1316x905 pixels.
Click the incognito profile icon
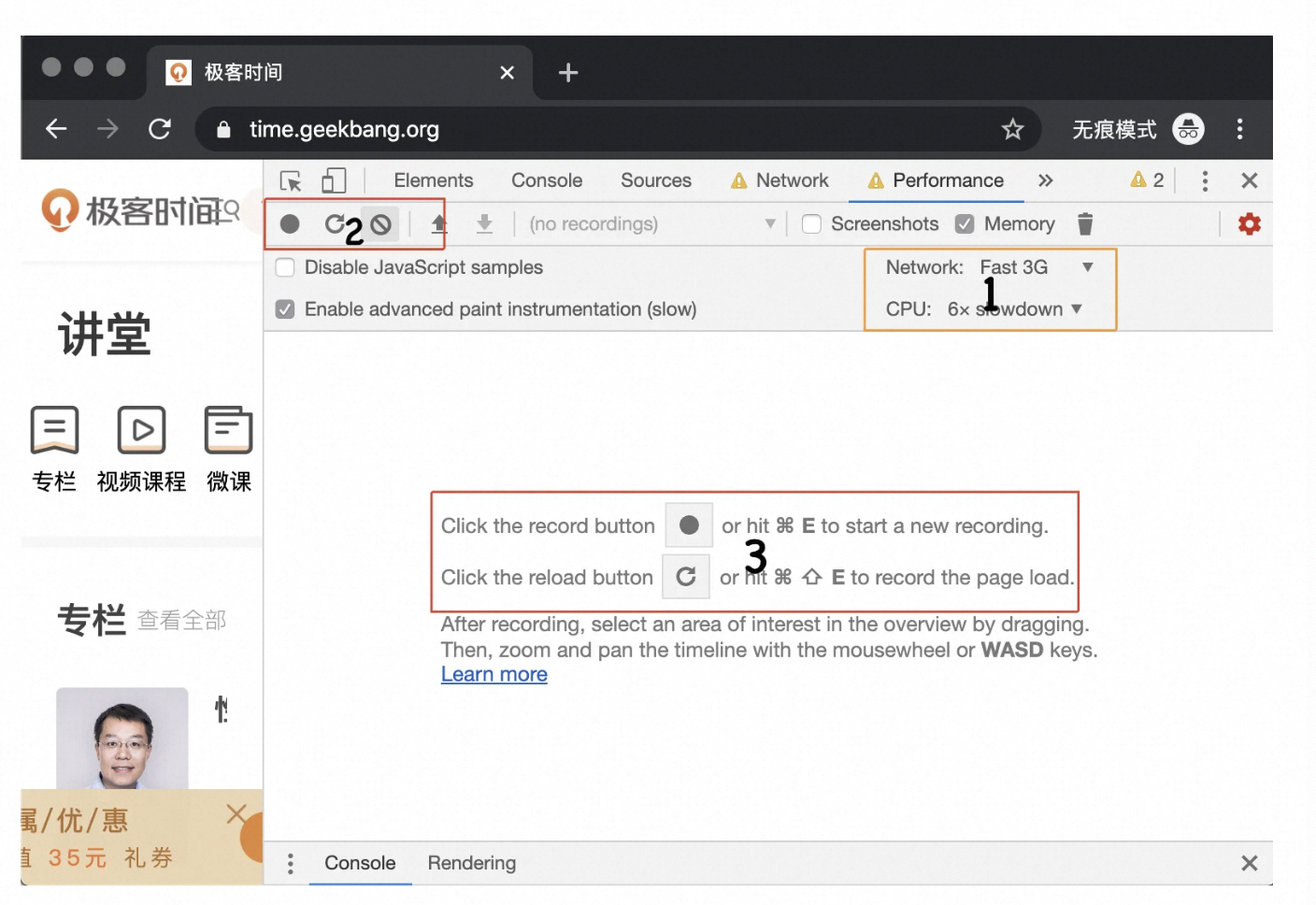coord(1188,129)
